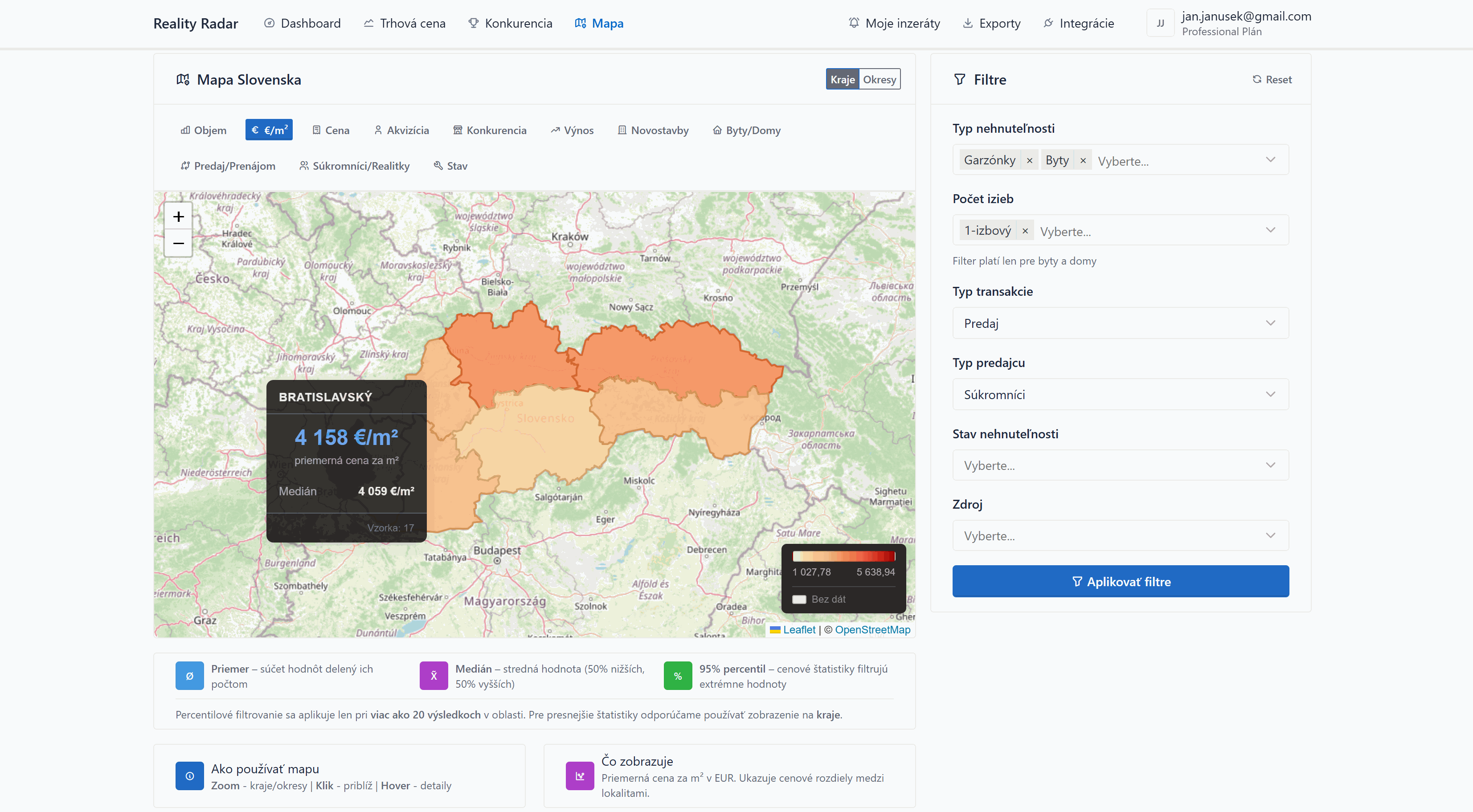
Task: Go to the Dashboard section
Action: [x=303, y=23]
